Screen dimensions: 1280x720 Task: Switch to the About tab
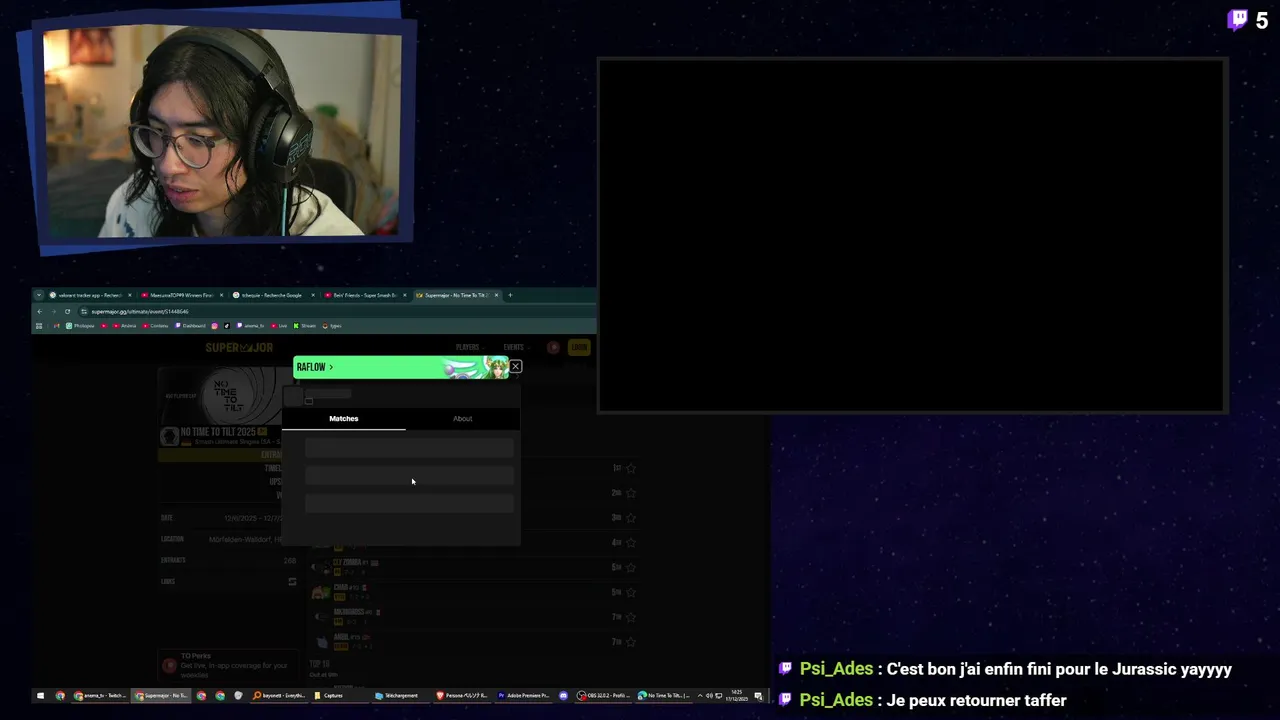tap(462, 419)
